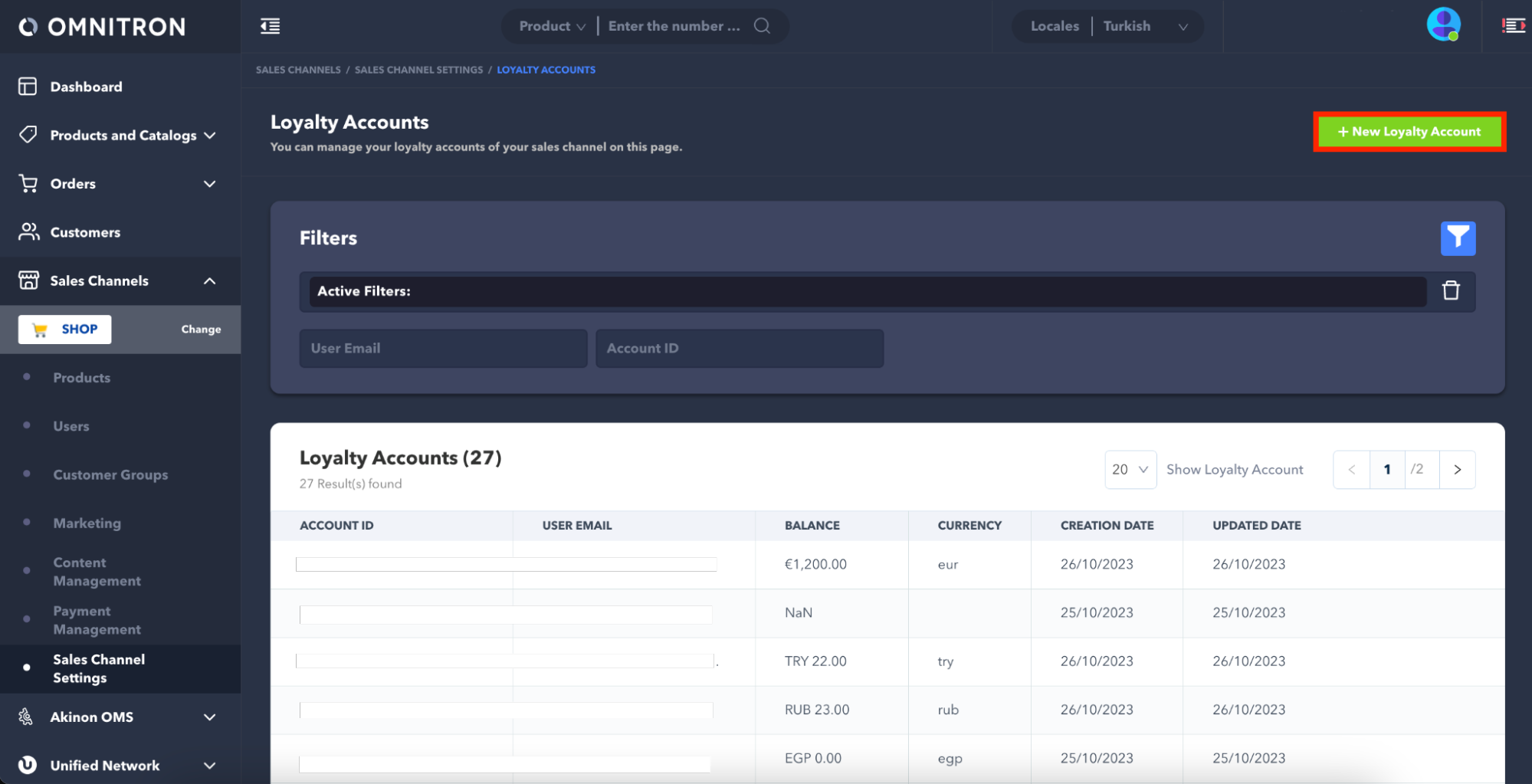Click the trash icon to clear active filters
The height and width of the screenshot is (784, 1532).
tap(1450, 290)
